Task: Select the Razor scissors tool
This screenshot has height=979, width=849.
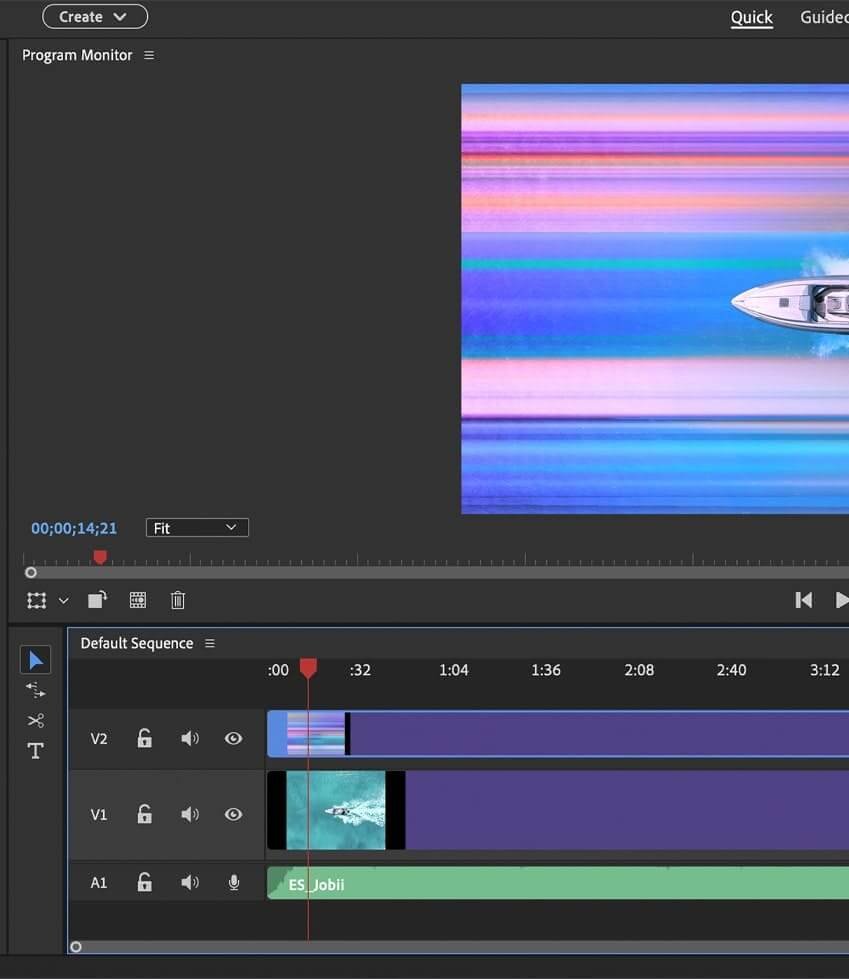Action: pyautogui.click(x=36, y=720)
